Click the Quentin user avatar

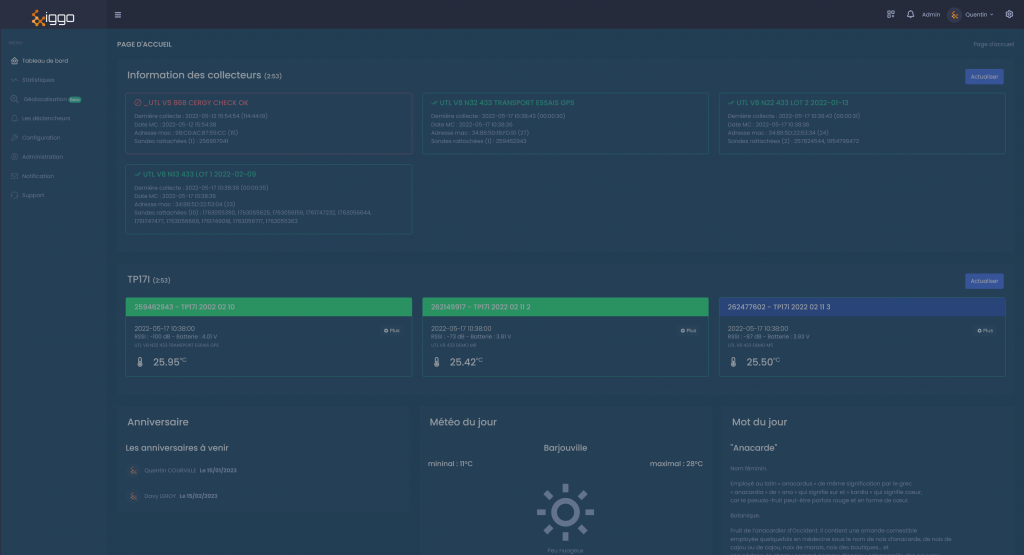tap(954, 14)
